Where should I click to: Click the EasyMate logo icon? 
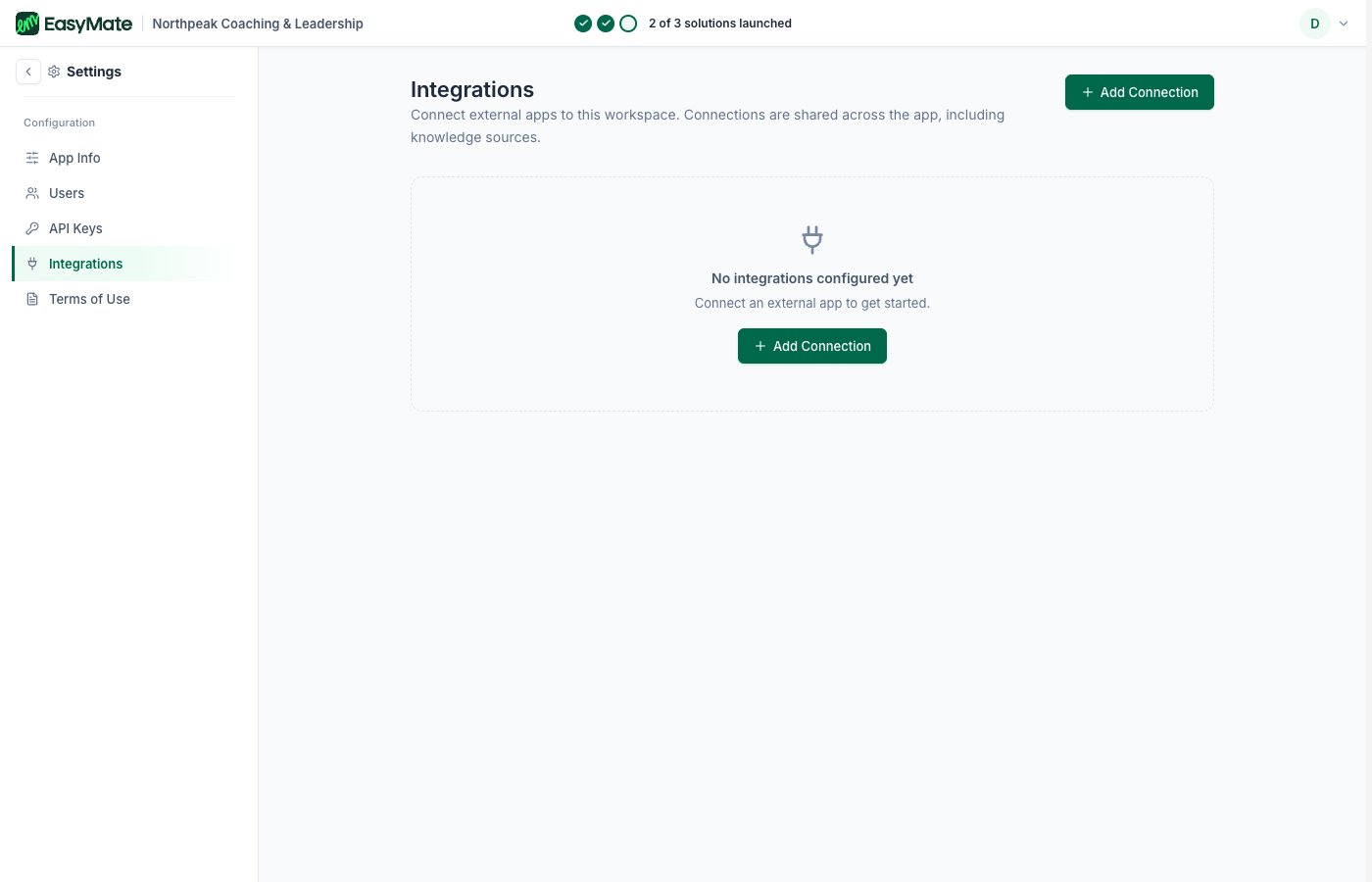[x=27, y=24]
